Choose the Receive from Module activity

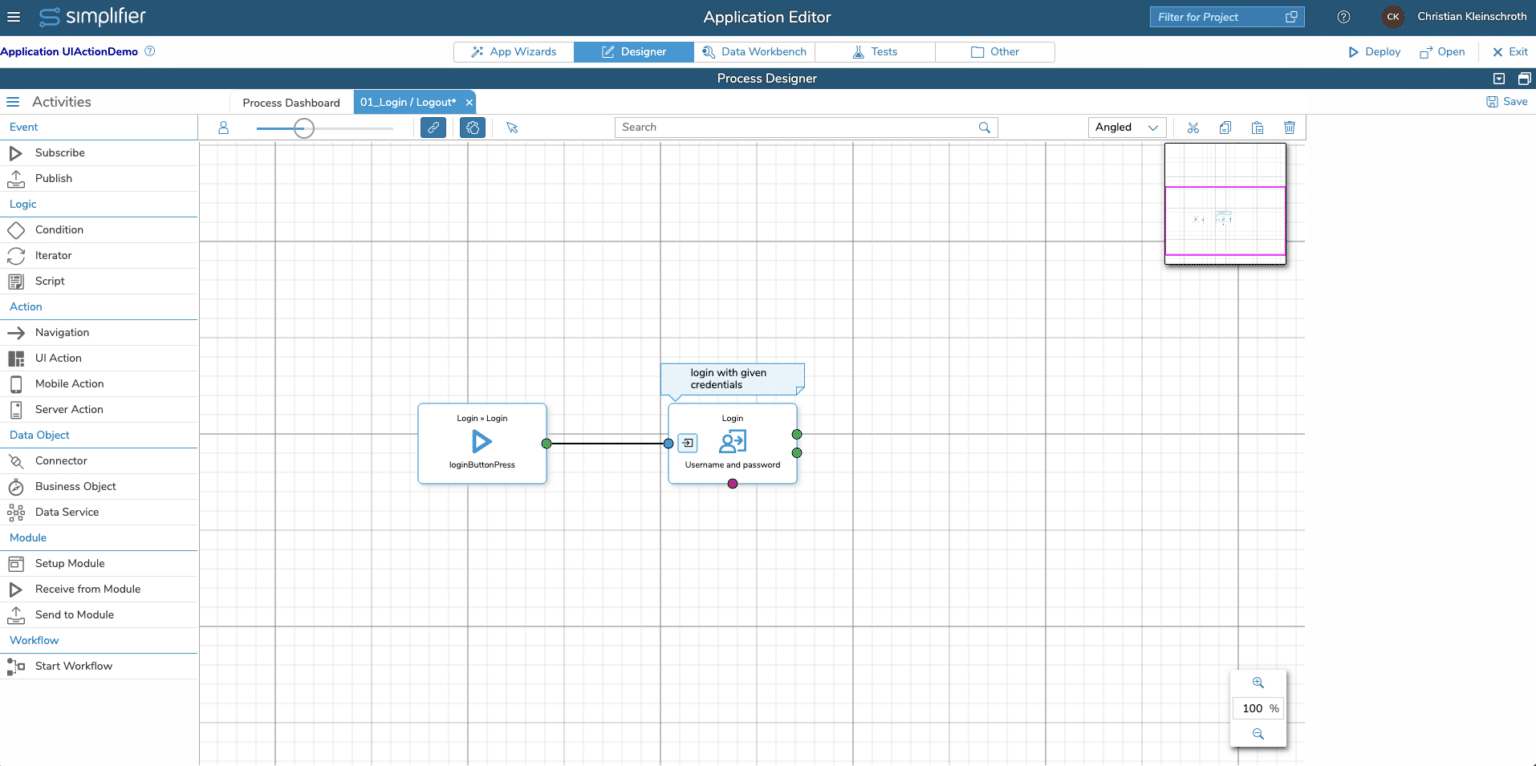click(99, 590)
